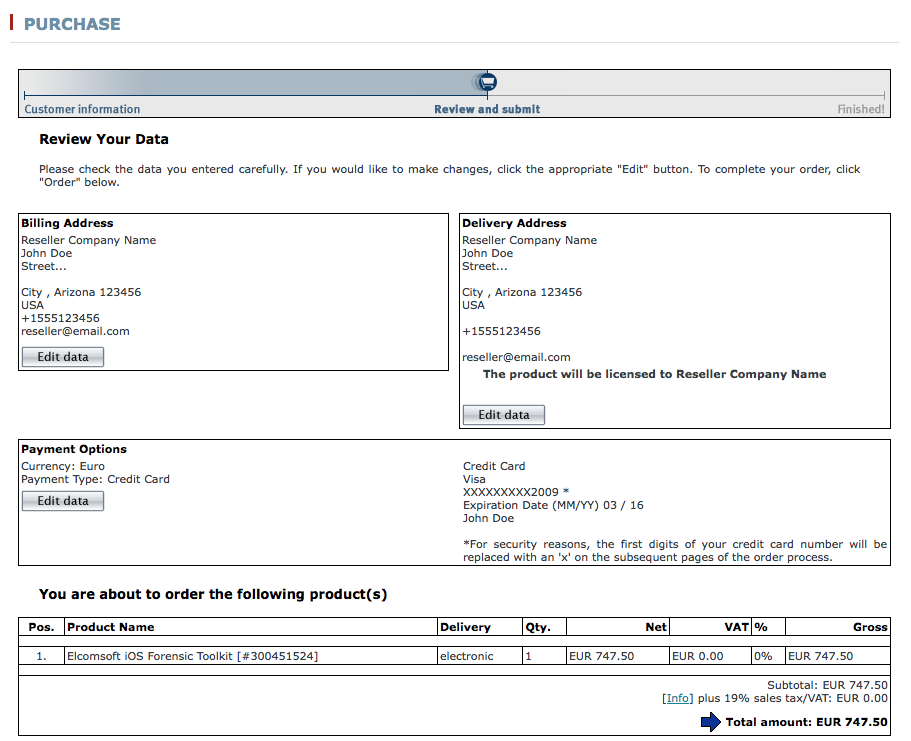Image resolution: width=911 pixels, height=741 pixels.
Task: Click the masked credit card number
Action: [x=515, y=492]
